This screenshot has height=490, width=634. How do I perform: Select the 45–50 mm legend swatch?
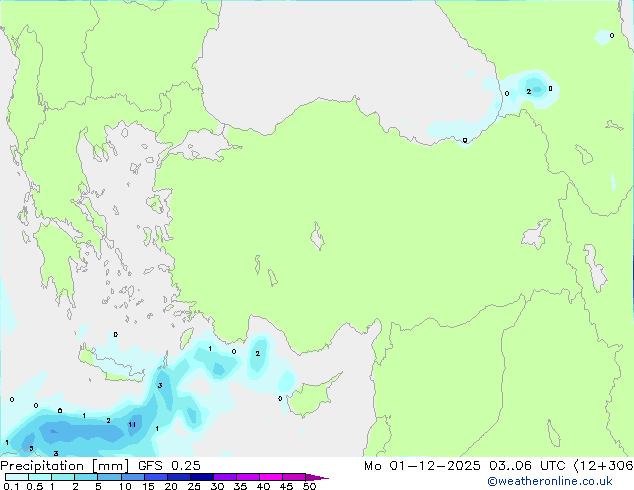click(x=294, y=477)
